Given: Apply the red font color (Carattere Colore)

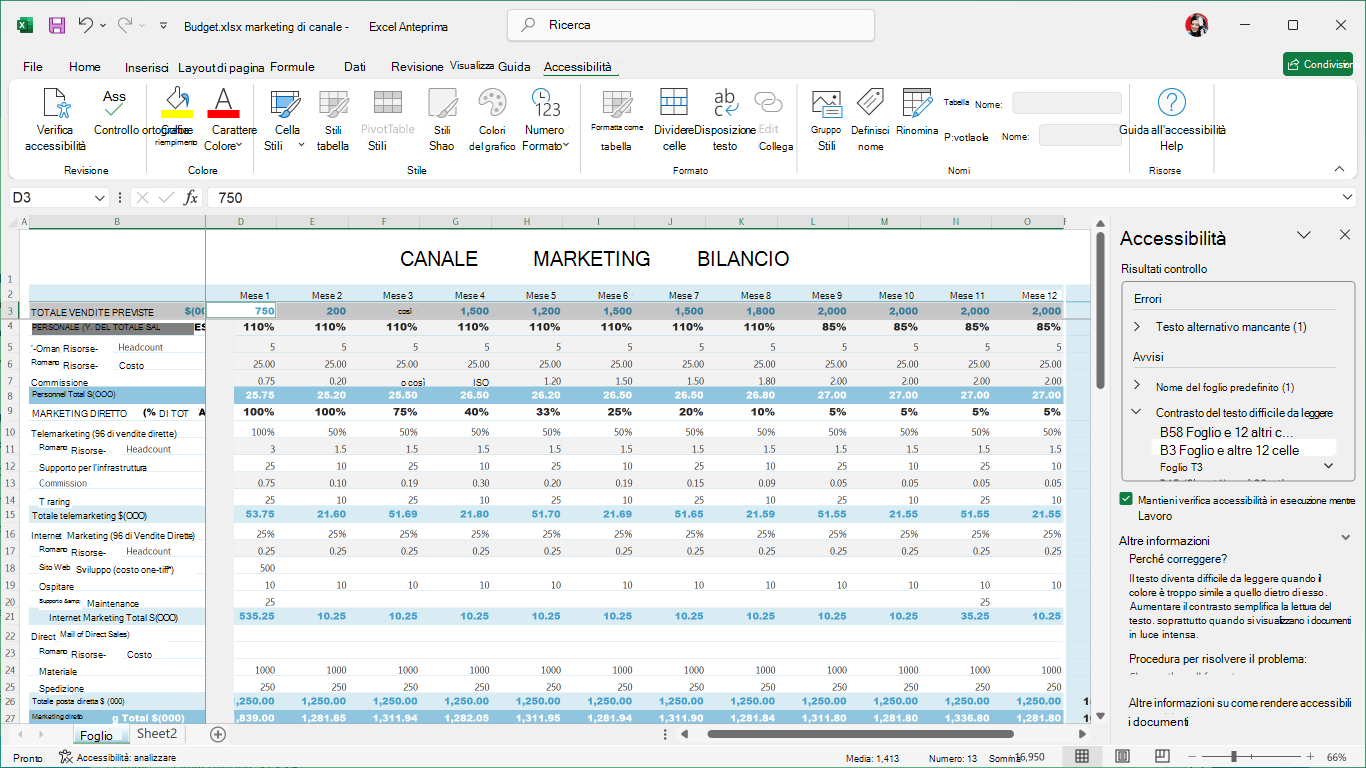Looking at the screenshot, I should [x=224, y=102].
